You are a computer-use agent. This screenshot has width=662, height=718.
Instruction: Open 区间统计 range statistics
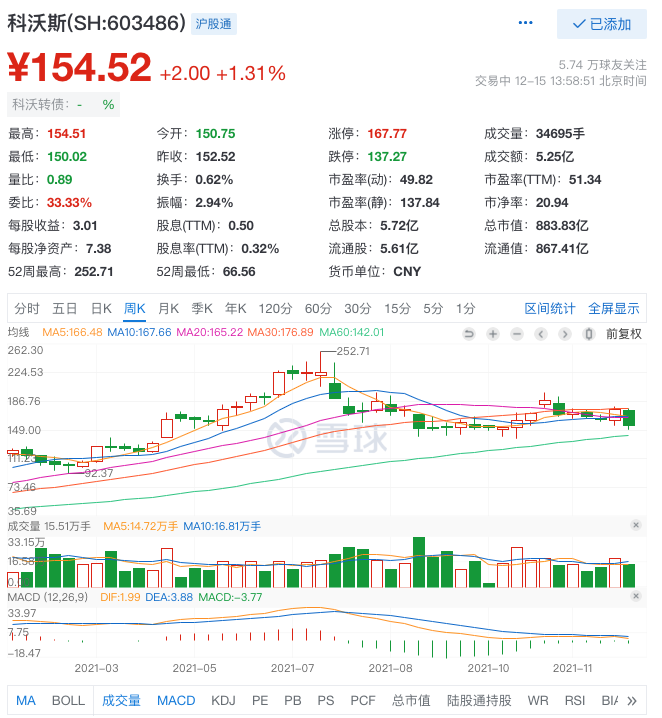(549, 308)
